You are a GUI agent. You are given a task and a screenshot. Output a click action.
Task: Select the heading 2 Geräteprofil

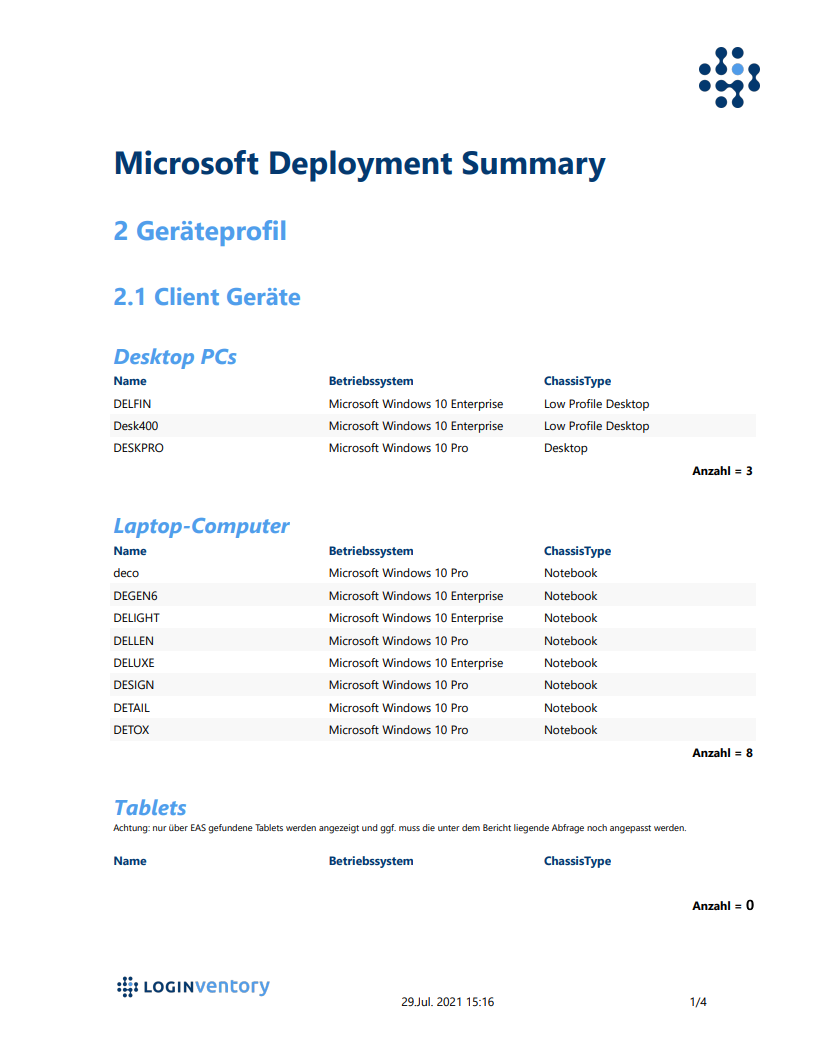click(x=200, y=231)
